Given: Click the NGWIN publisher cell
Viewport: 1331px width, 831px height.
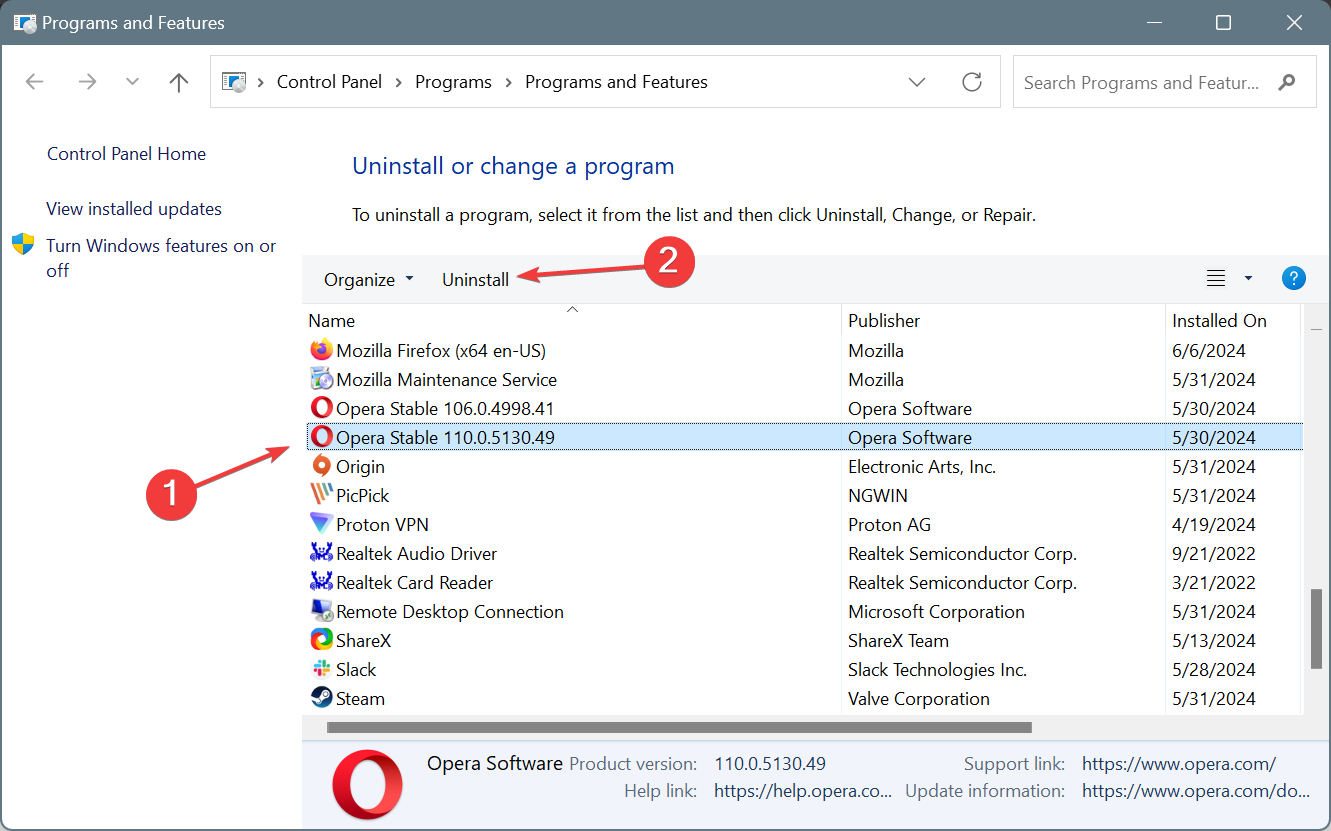Looking at the screenshot, I should 877,495.
